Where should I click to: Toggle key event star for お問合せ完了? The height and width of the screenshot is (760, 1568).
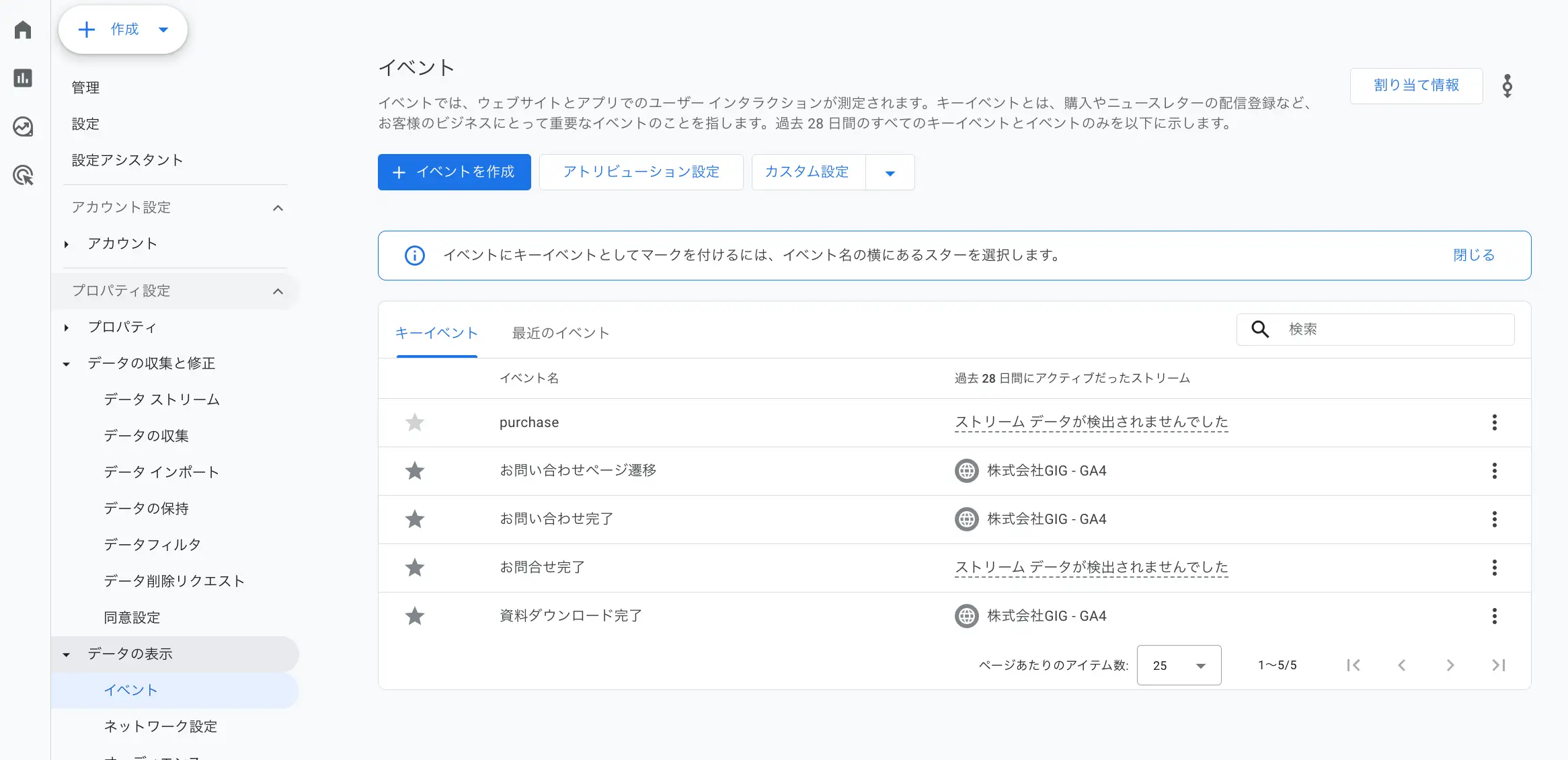pos(415,568)
